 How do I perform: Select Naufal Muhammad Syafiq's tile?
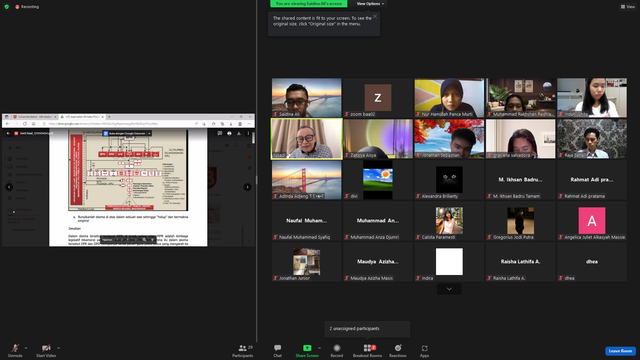coord(307,221)
